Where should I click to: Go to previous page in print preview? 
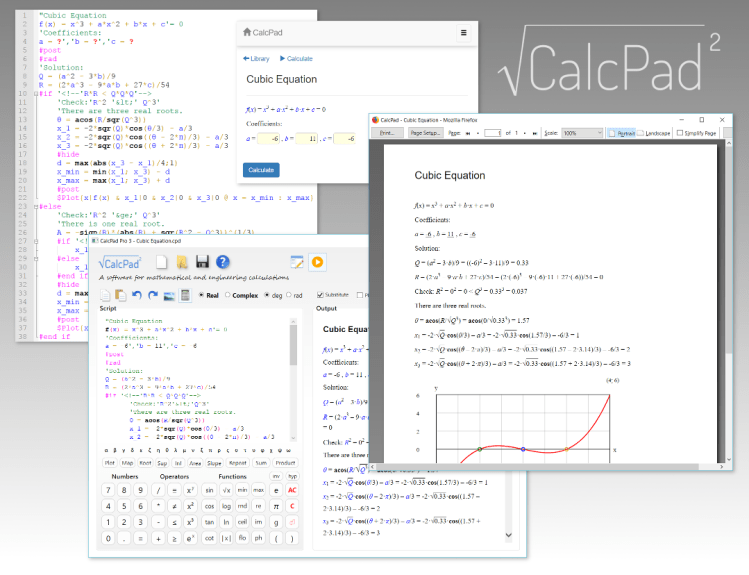click(x=478, y=133)
